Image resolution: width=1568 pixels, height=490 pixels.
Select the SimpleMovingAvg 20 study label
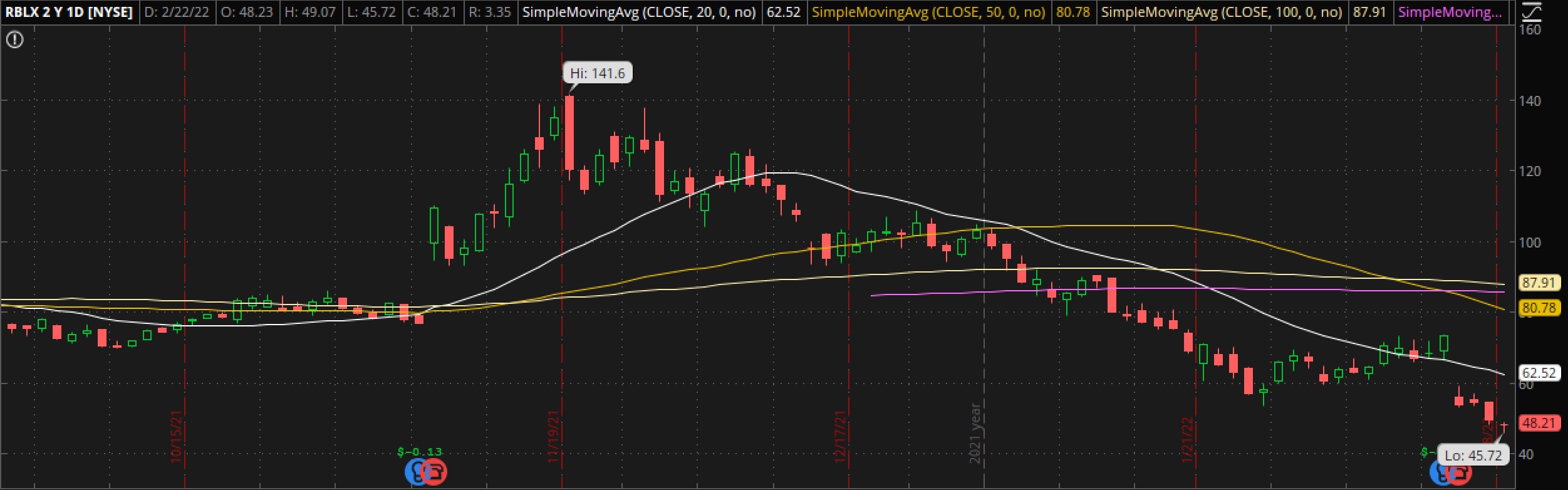(x=639, y=12)
